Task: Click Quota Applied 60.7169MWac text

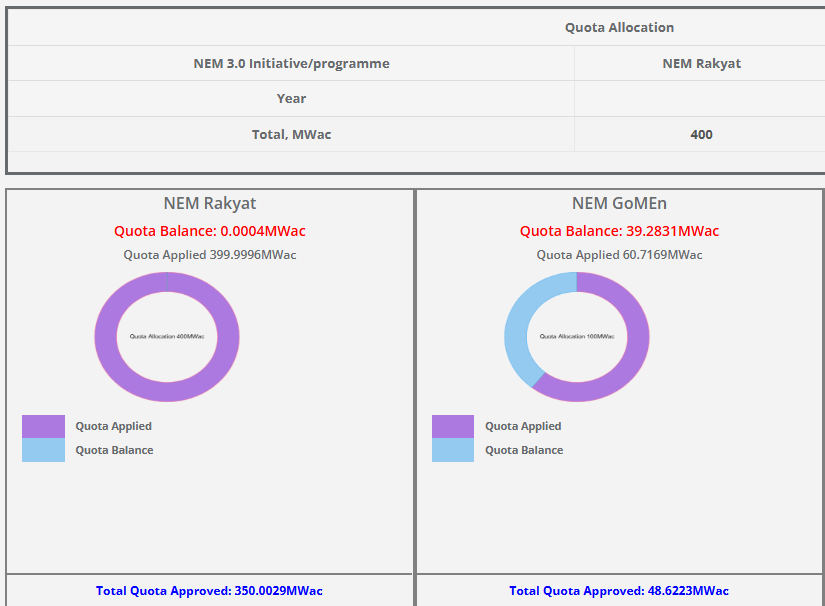Action: point(619,255)
